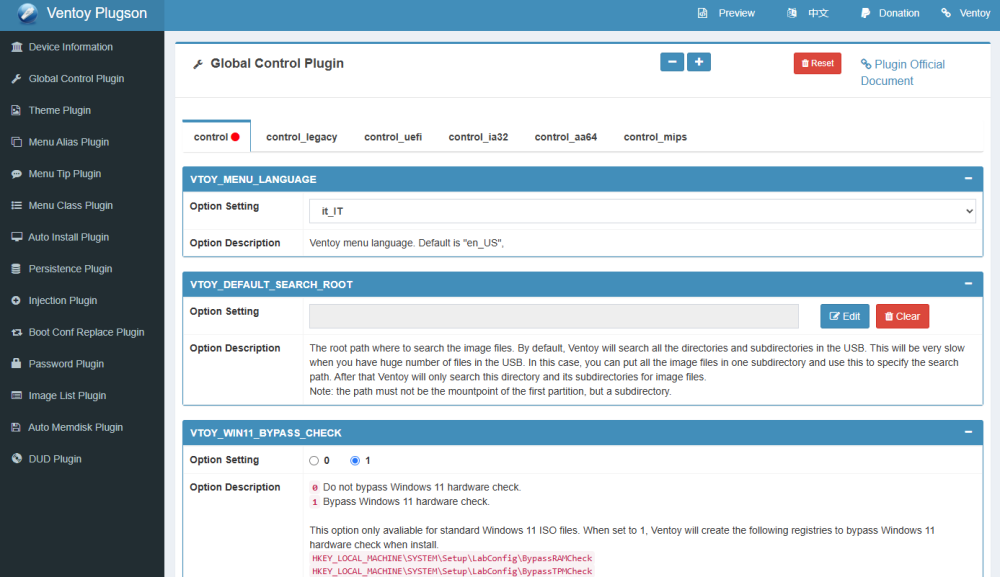Click the Persistence Plugin database icon
1000x577 pixels.
tap(17, 268)
